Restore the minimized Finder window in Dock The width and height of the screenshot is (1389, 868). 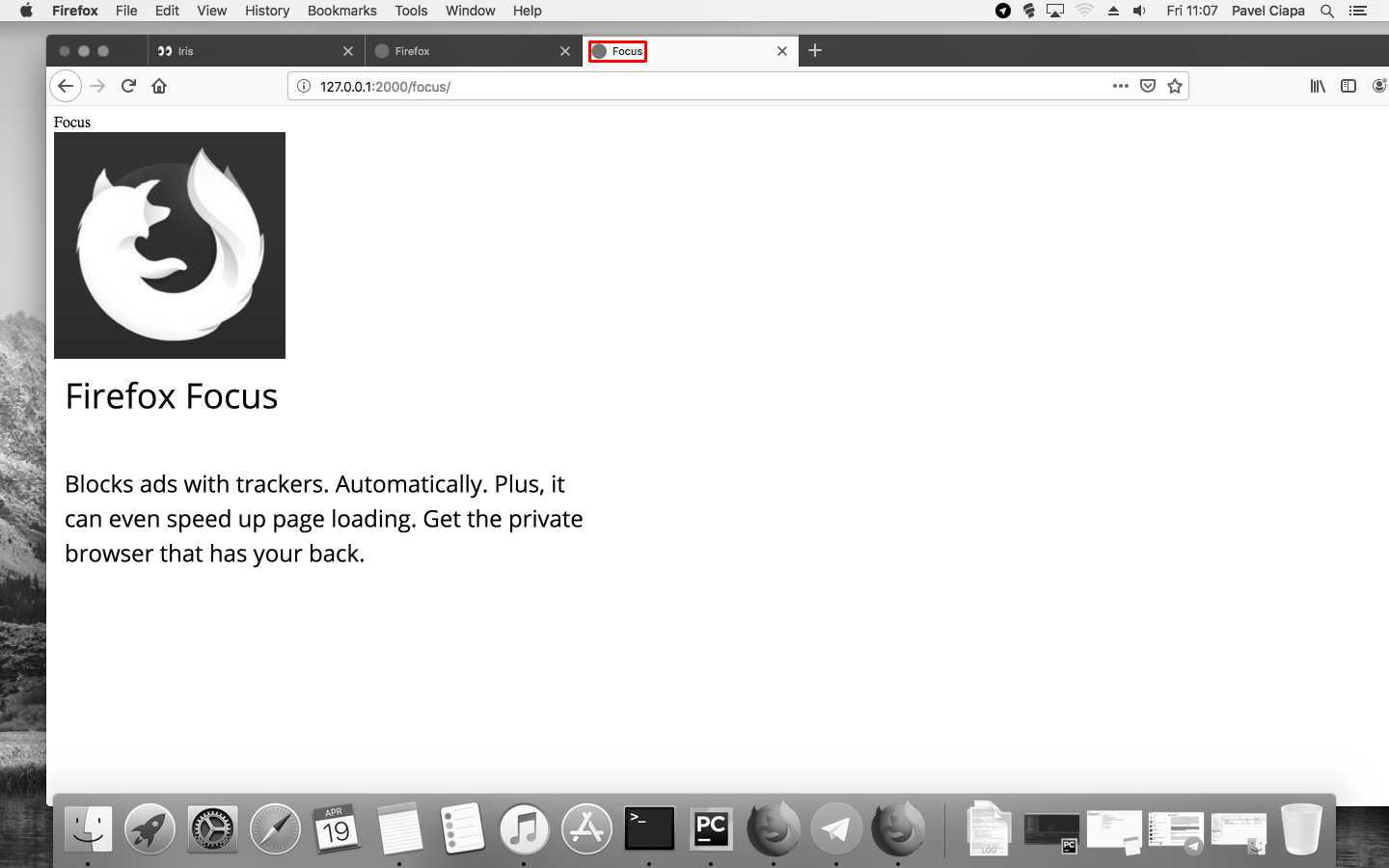tap(1239, 832)
